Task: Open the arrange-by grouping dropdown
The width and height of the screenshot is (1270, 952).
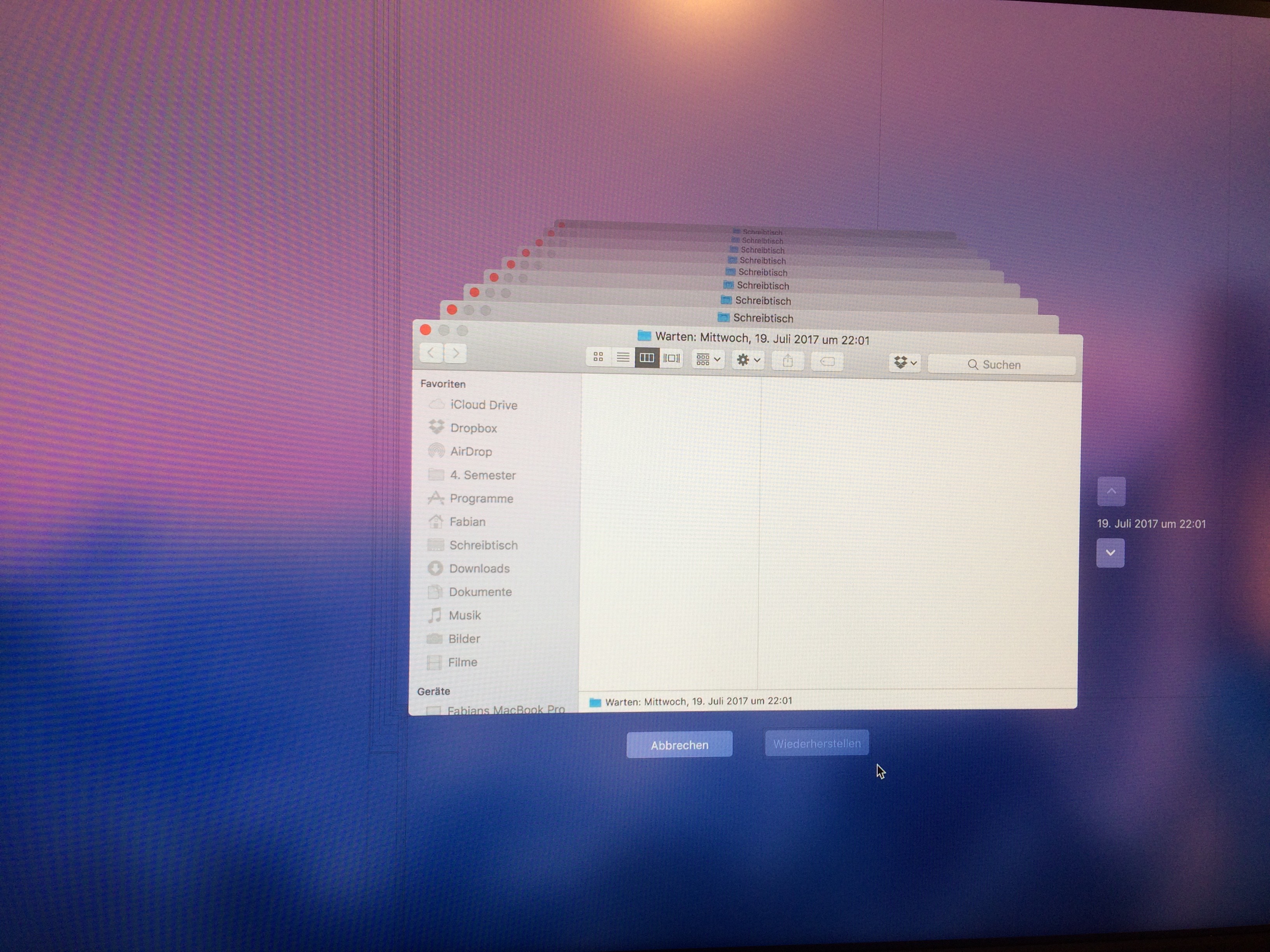Action: tap(707, 360)
